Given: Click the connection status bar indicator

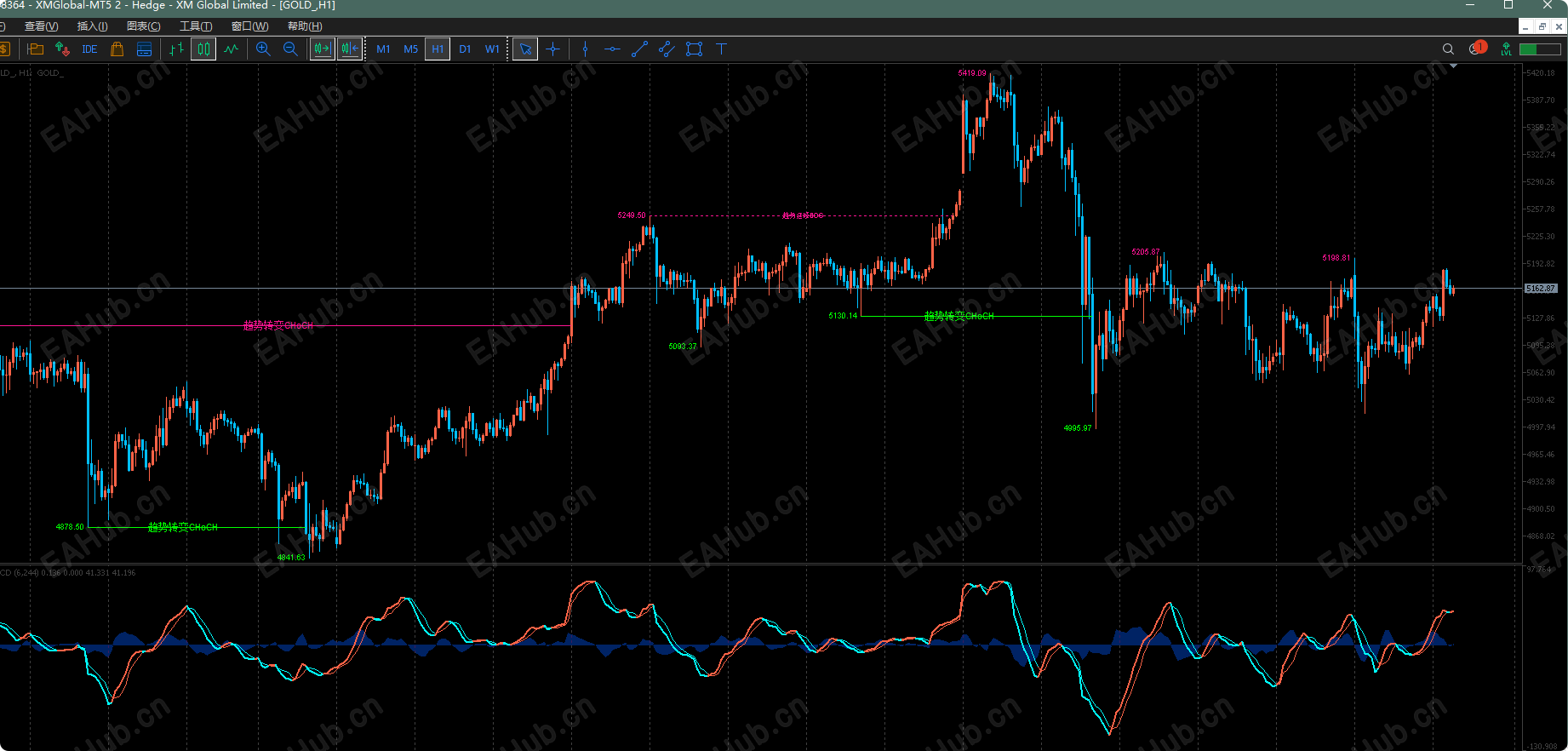Looking at the screenshot, I should 1540,49.
